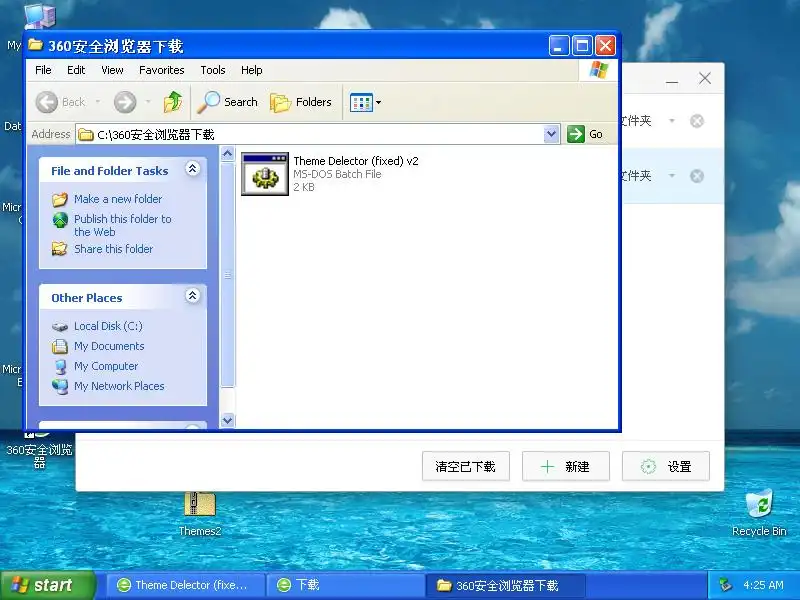
Task: Toggle the Folders pane
Action: [x=301, y=102]
